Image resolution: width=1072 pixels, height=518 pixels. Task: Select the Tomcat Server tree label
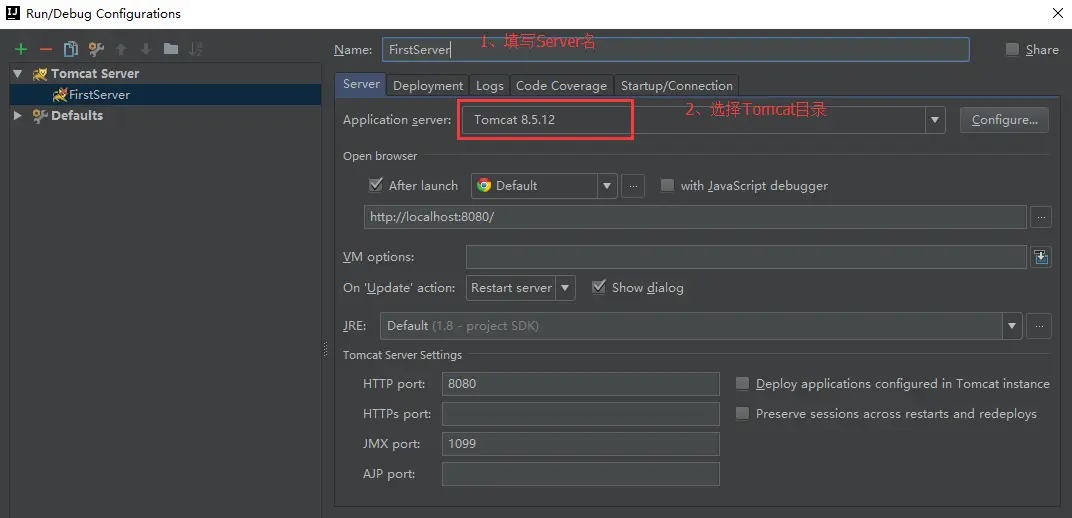pyautogui.click(x=95, y=74)
